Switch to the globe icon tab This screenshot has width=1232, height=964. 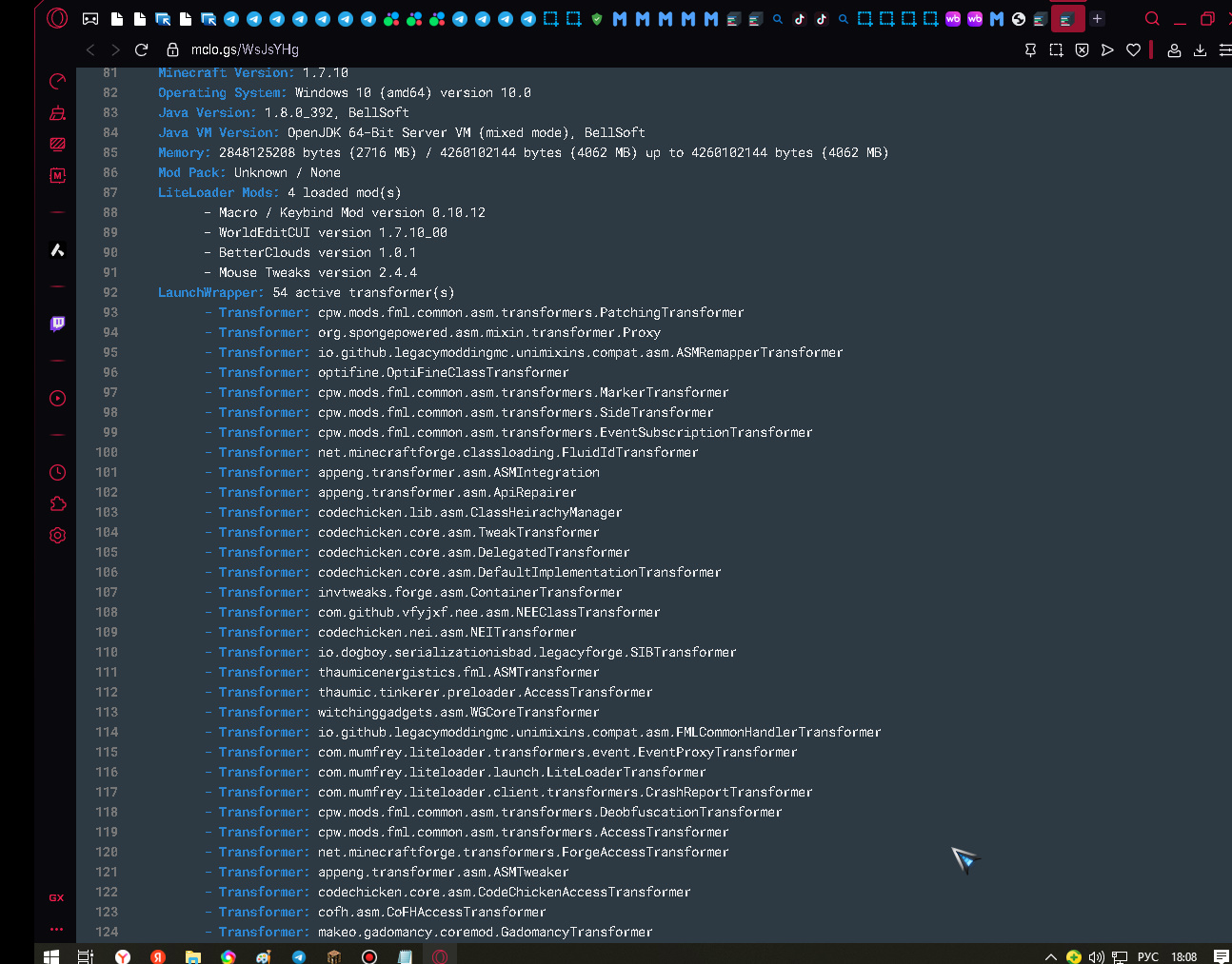pos(1019,18)
